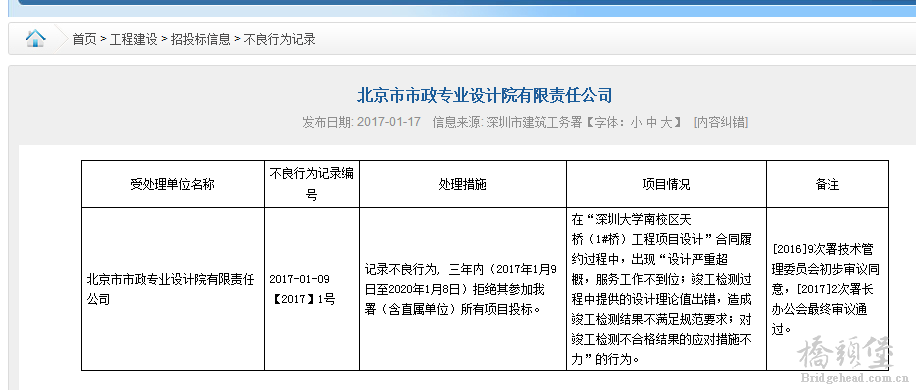Click remarks cell starting [2016]9次署技术管理委员会
This screenshot has width=916, height=390.
pyautogui.click(x=827, y=289)
